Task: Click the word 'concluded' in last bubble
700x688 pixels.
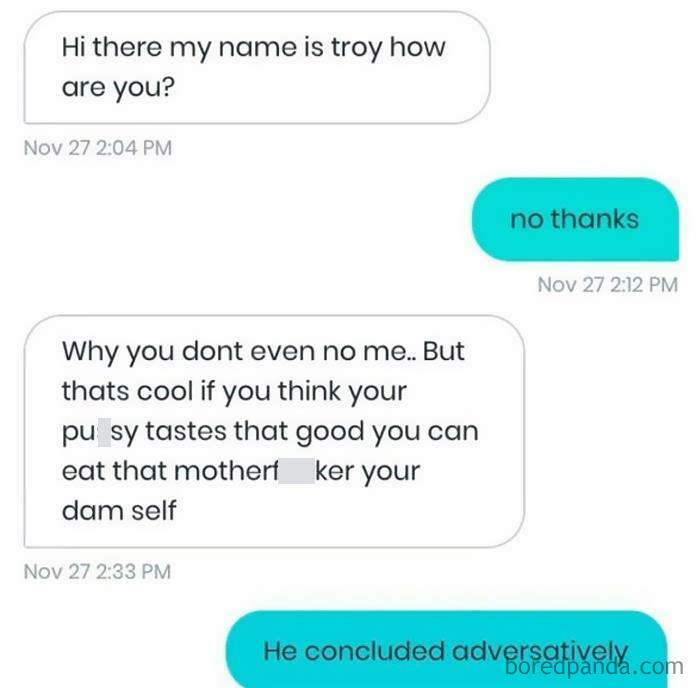Action: click(x=375, y=651)
